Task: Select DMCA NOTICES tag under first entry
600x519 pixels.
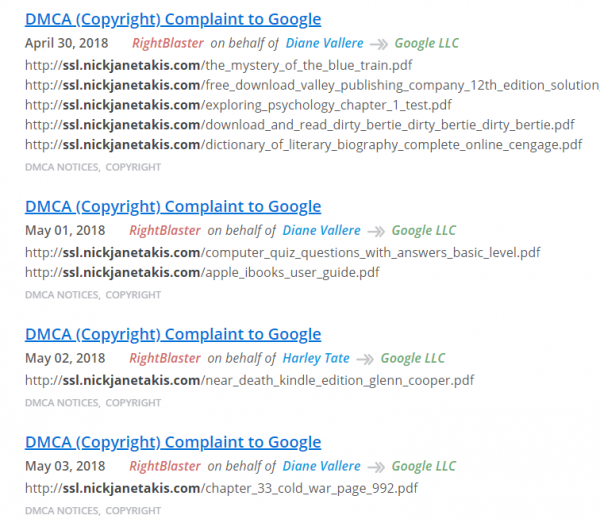Action: (x=62, y=167)
